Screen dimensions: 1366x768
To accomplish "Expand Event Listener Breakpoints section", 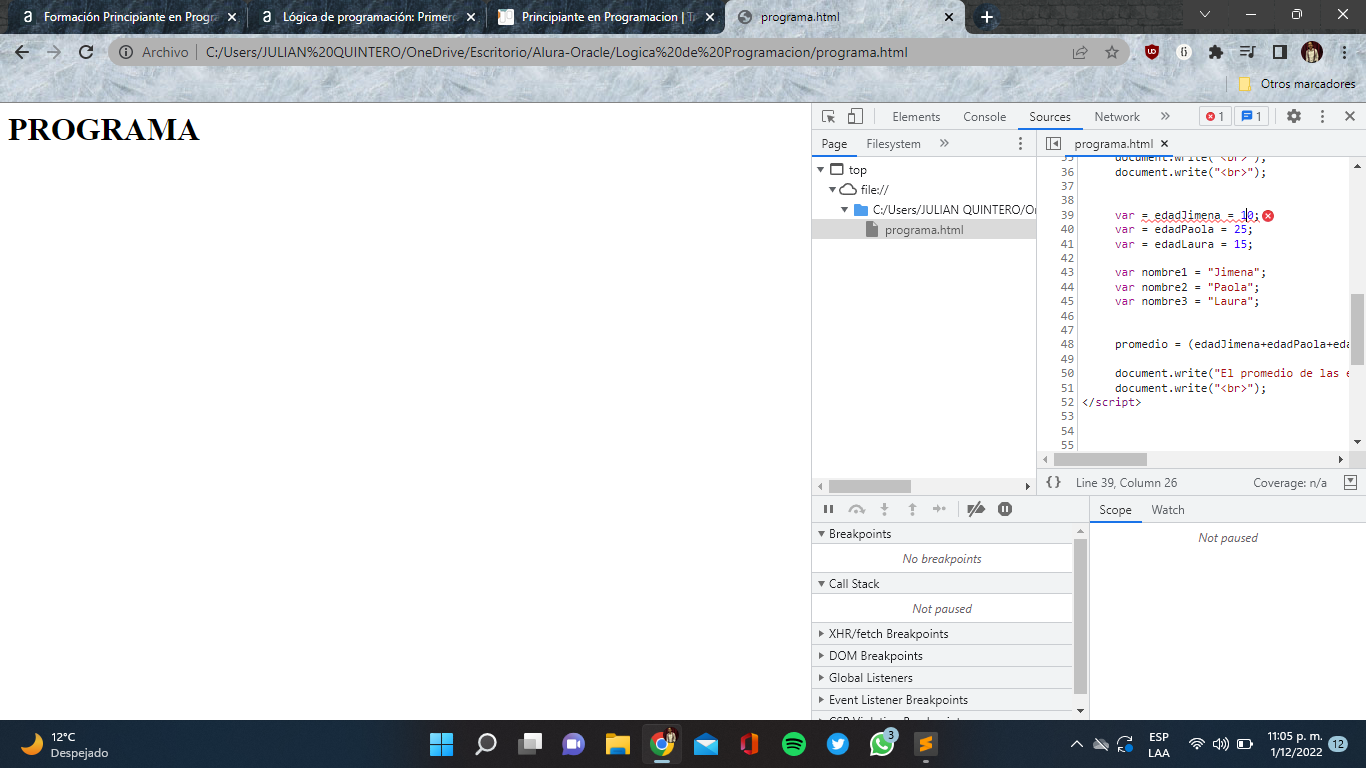I will pyautogui.click(x=942, y=700).
